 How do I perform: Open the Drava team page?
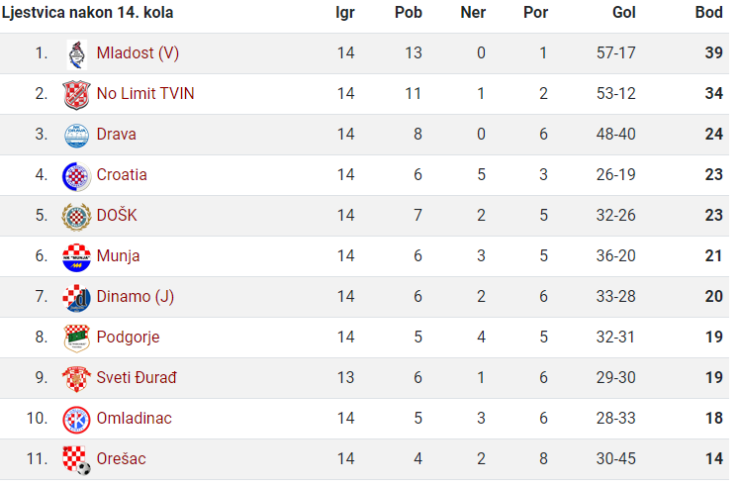(116, 134)
